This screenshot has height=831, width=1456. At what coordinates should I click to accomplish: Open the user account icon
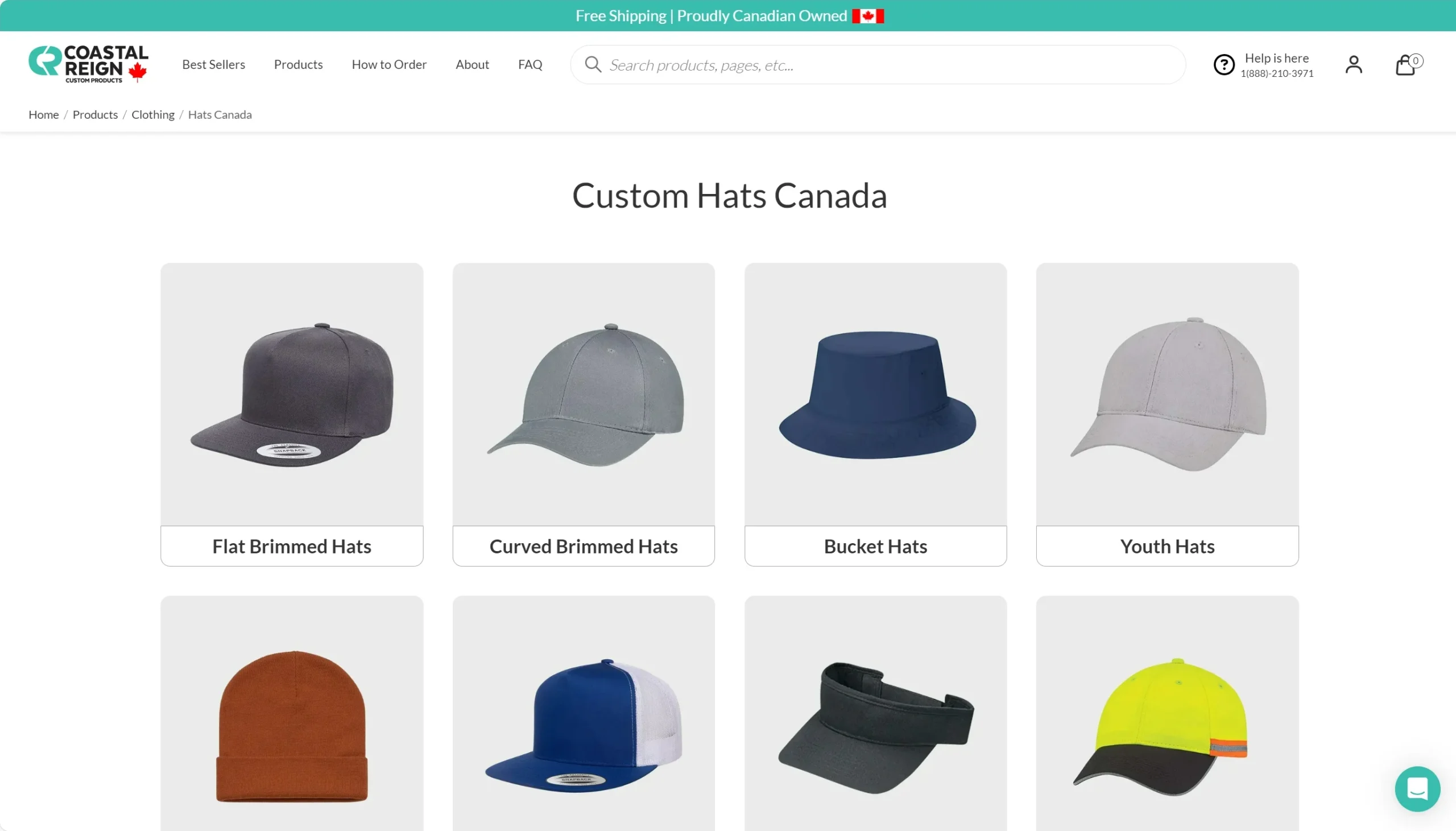[x=1353, y=64]
